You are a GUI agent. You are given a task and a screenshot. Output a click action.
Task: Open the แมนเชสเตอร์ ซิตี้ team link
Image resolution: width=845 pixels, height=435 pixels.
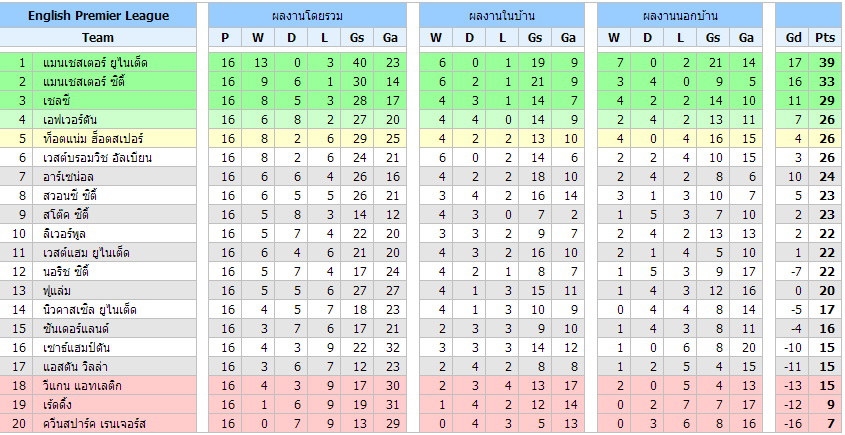click(88, 81)
